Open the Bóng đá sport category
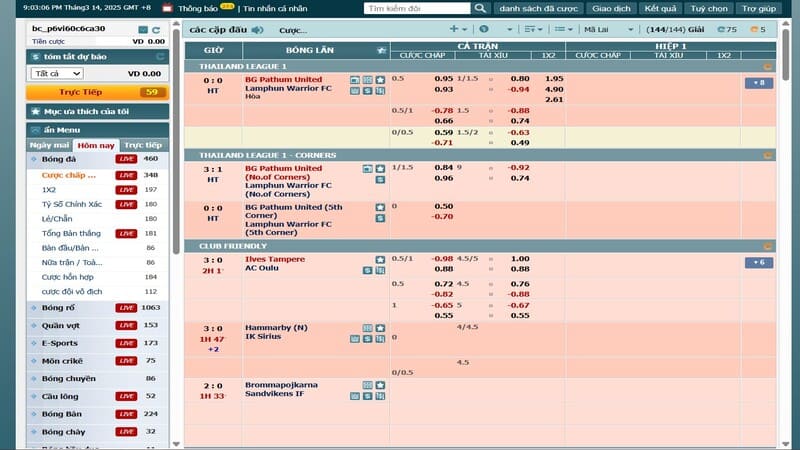 pos(97,159)
